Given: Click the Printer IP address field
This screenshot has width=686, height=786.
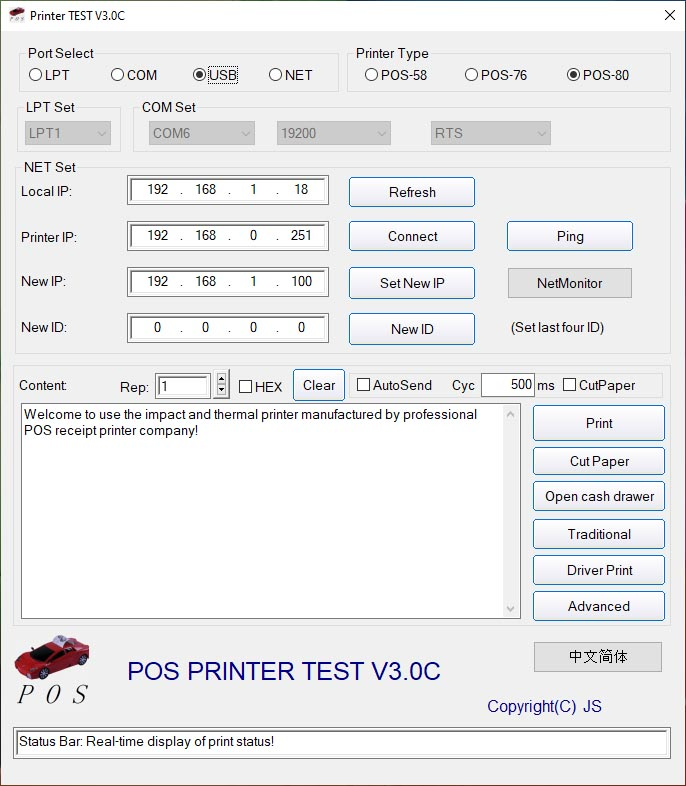Looking at the screenshot, I should tap(228, 236).
